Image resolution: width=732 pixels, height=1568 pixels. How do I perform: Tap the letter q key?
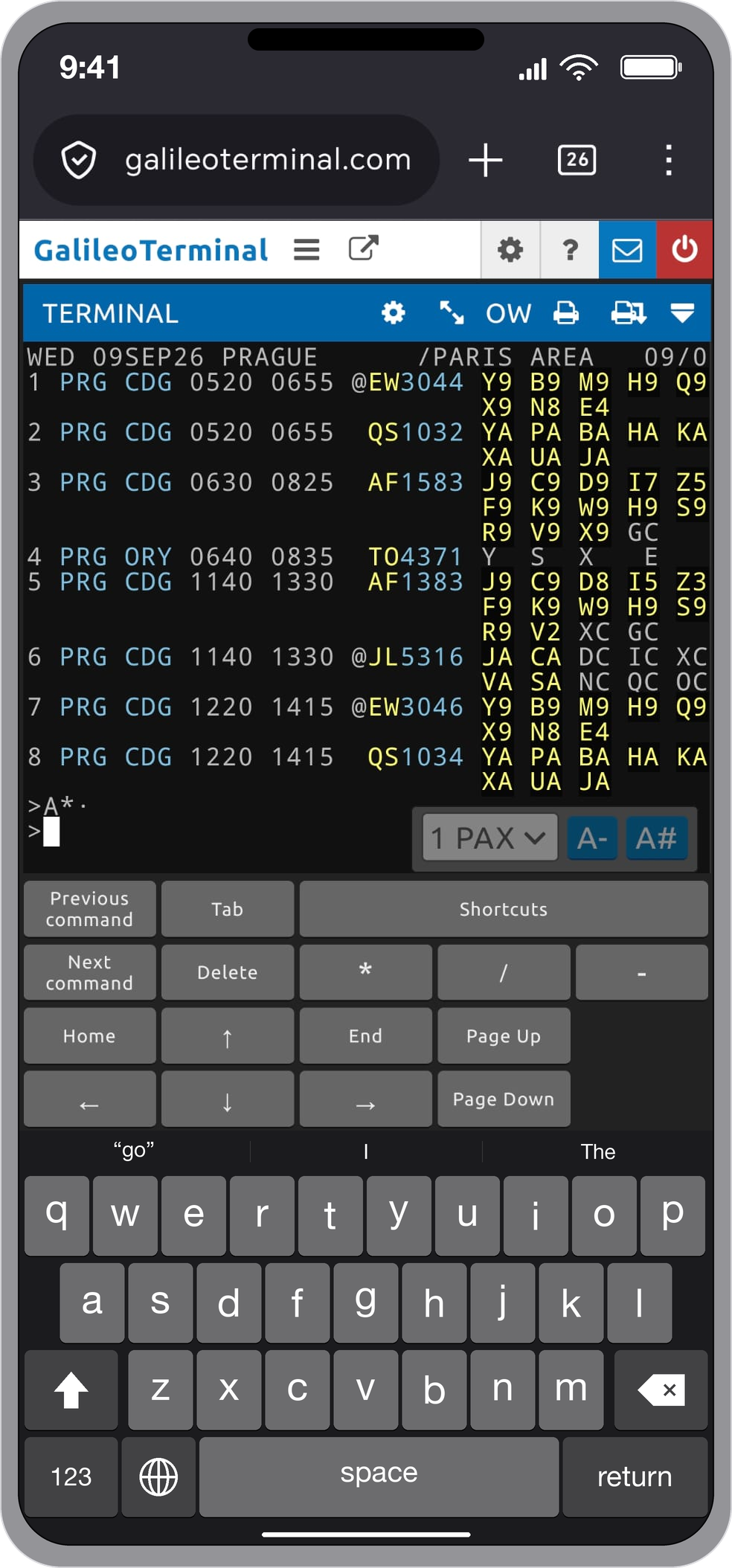57,1215
